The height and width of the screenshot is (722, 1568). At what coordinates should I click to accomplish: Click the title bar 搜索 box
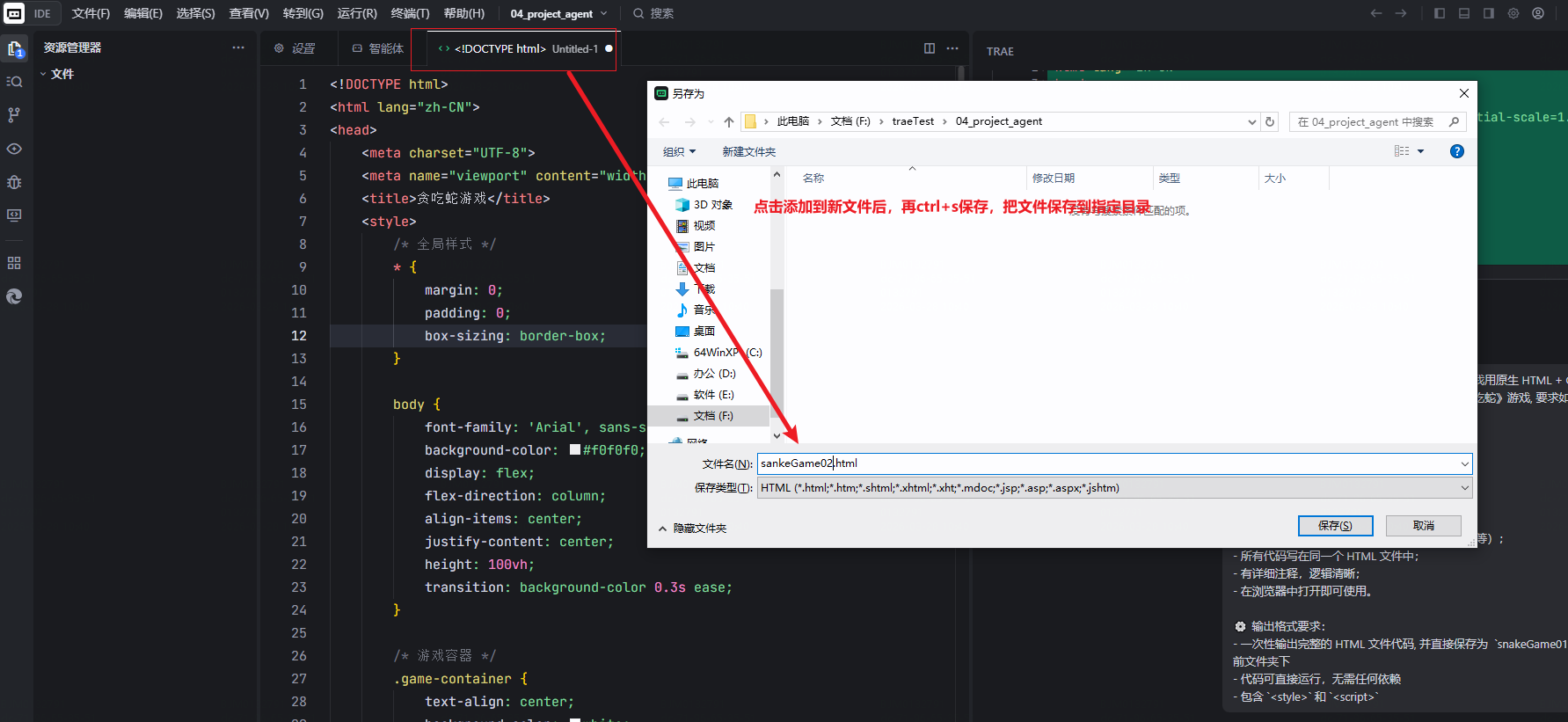click(653, 13)
